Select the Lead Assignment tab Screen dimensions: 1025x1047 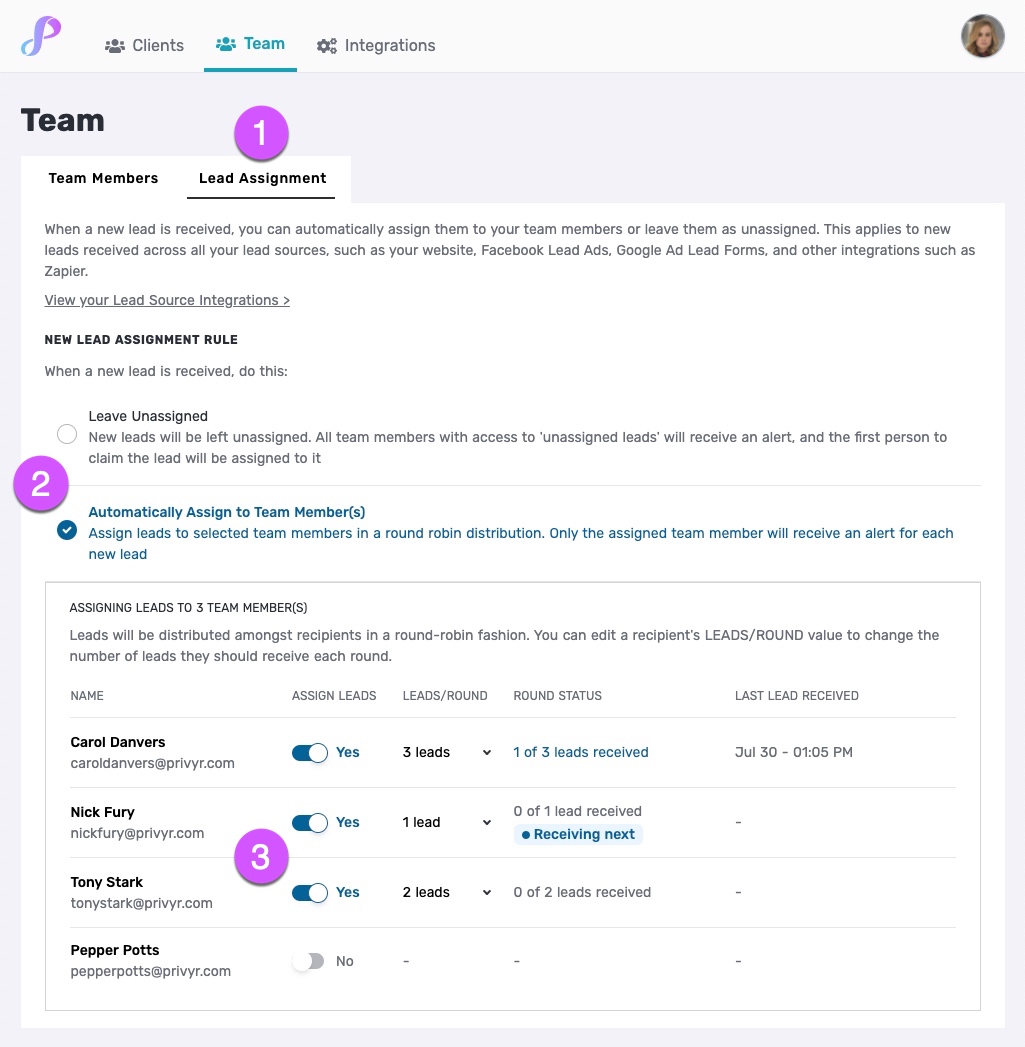262,178
